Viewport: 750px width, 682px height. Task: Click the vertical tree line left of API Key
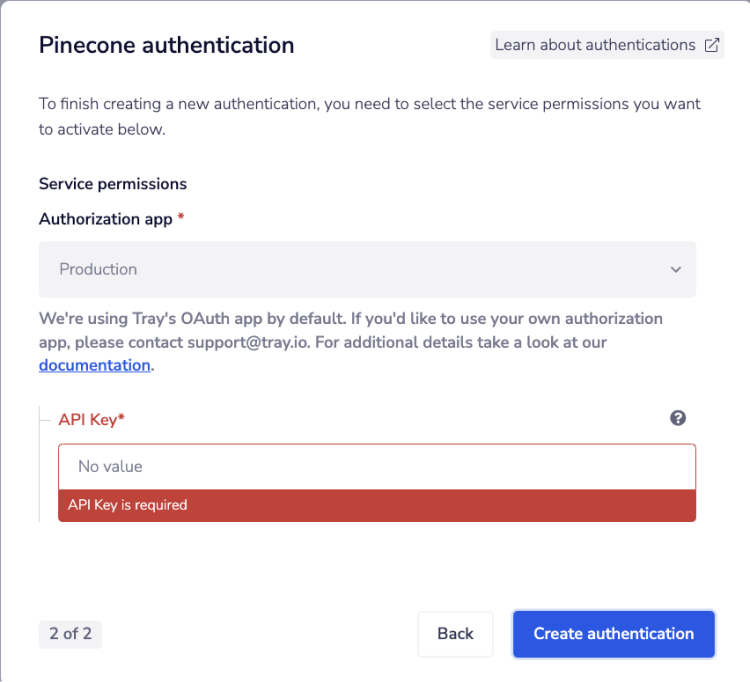click(x=39, y=465)
